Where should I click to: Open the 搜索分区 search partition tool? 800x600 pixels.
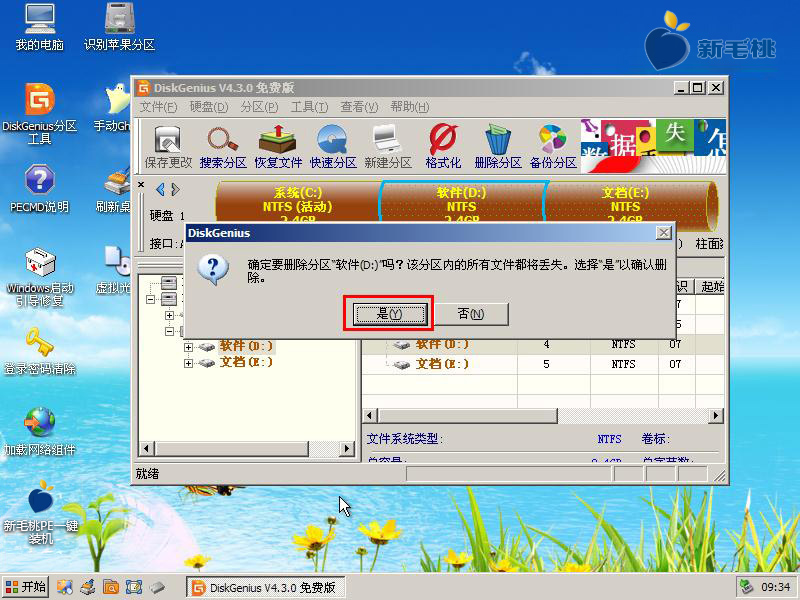tap(223, 146)
